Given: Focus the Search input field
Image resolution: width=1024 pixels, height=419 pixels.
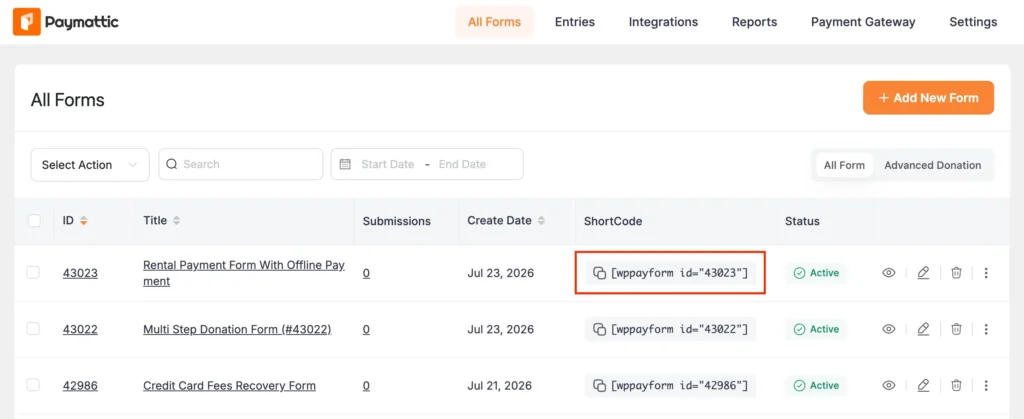Looking at the screenshot, I should click(240, 164).
